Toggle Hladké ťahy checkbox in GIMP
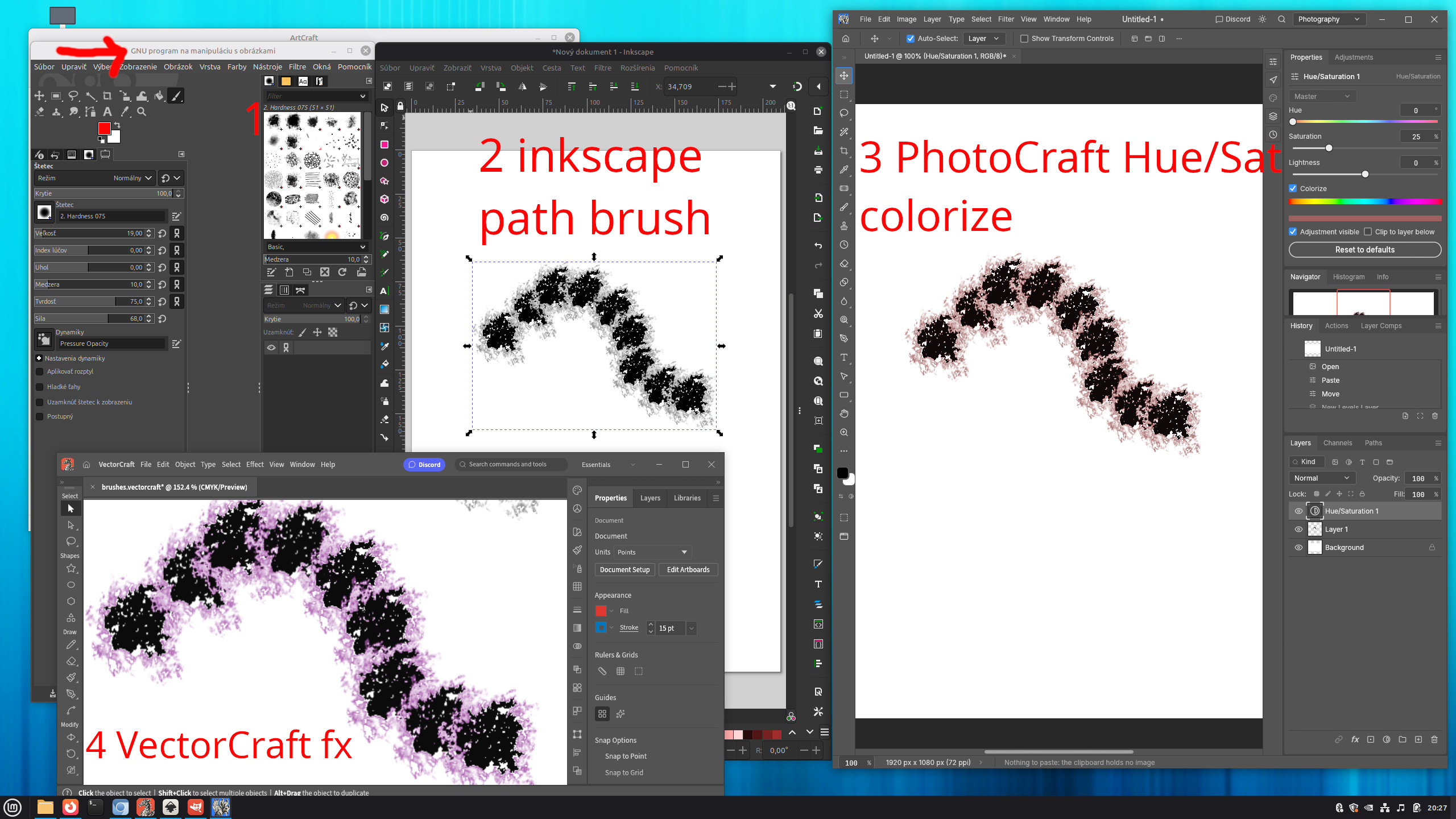 (40, 387)
